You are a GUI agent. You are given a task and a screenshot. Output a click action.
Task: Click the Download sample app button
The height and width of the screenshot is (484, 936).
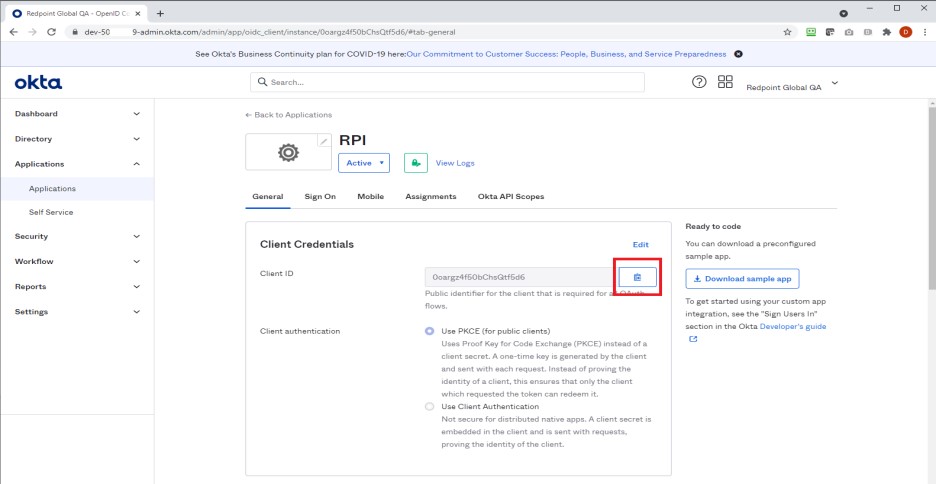click(741, 279)
